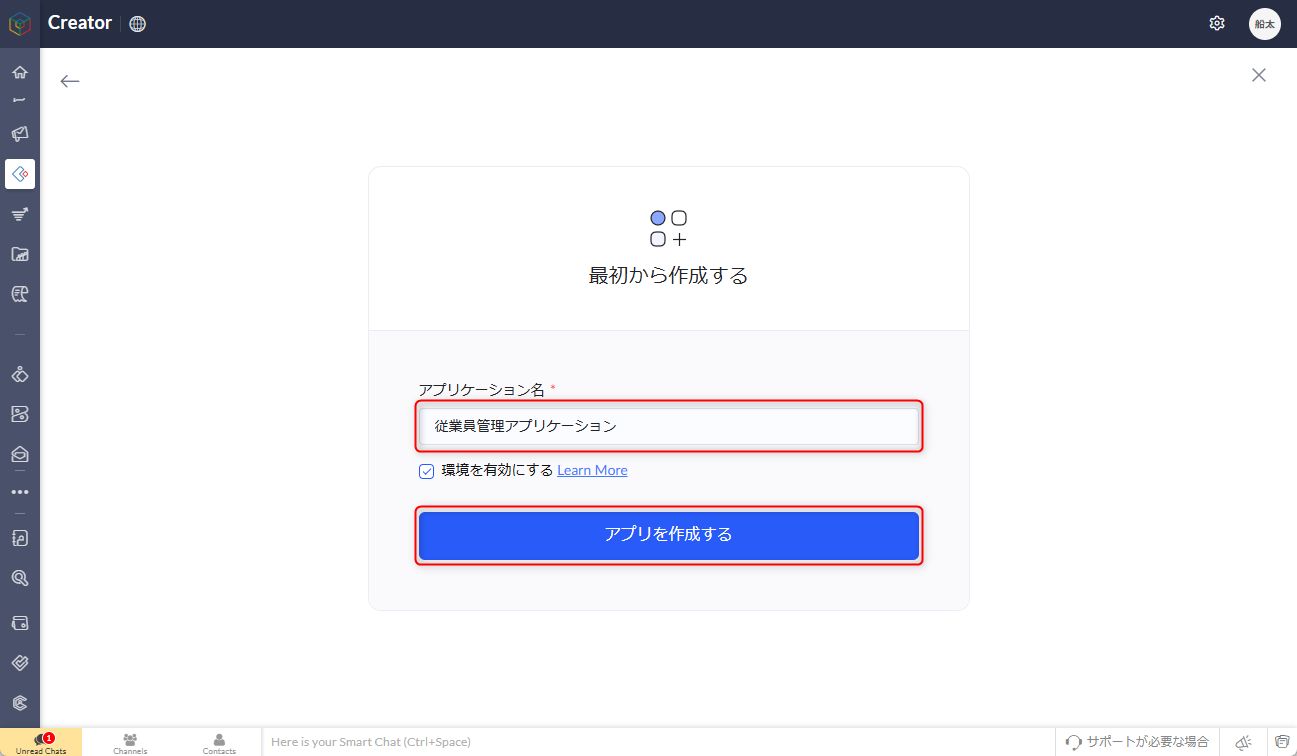Open the envelope icon in the left sidebar
The image size is (1297, 756).
[20, 454]
